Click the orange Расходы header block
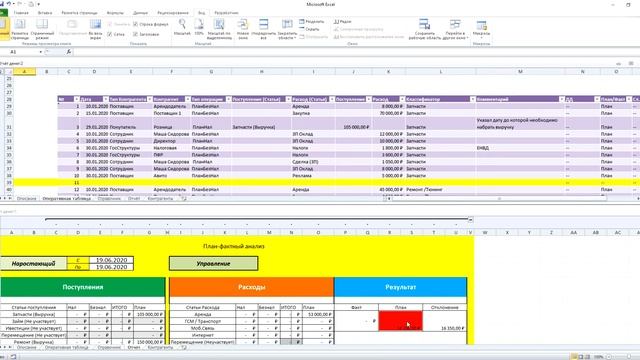The image size is (640, 360). coord(251,287)
